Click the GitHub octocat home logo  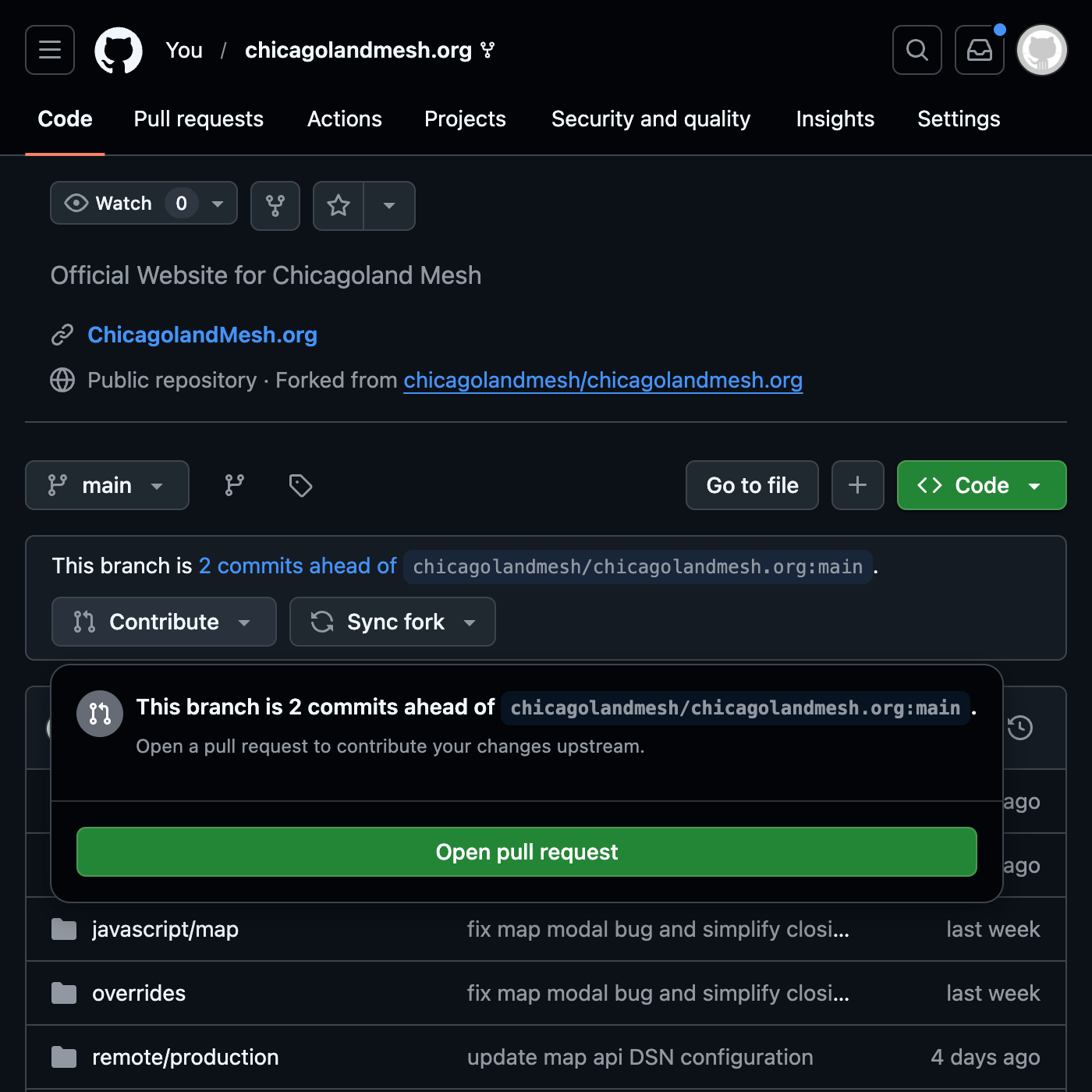pos(118,50)
